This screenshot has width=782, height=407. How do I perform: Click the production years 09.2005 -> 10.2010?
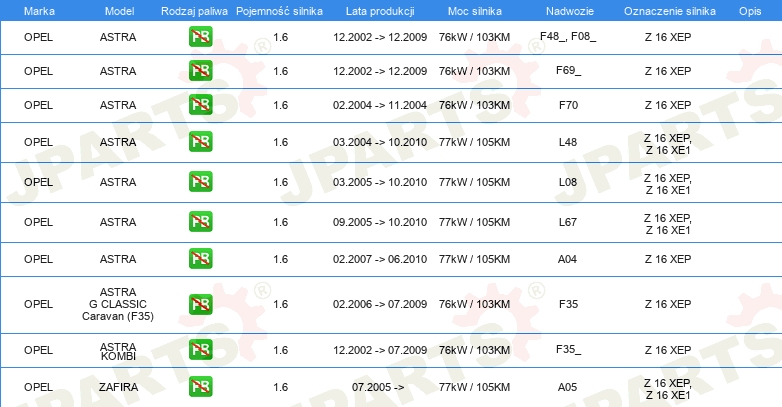tap(380, 222)
